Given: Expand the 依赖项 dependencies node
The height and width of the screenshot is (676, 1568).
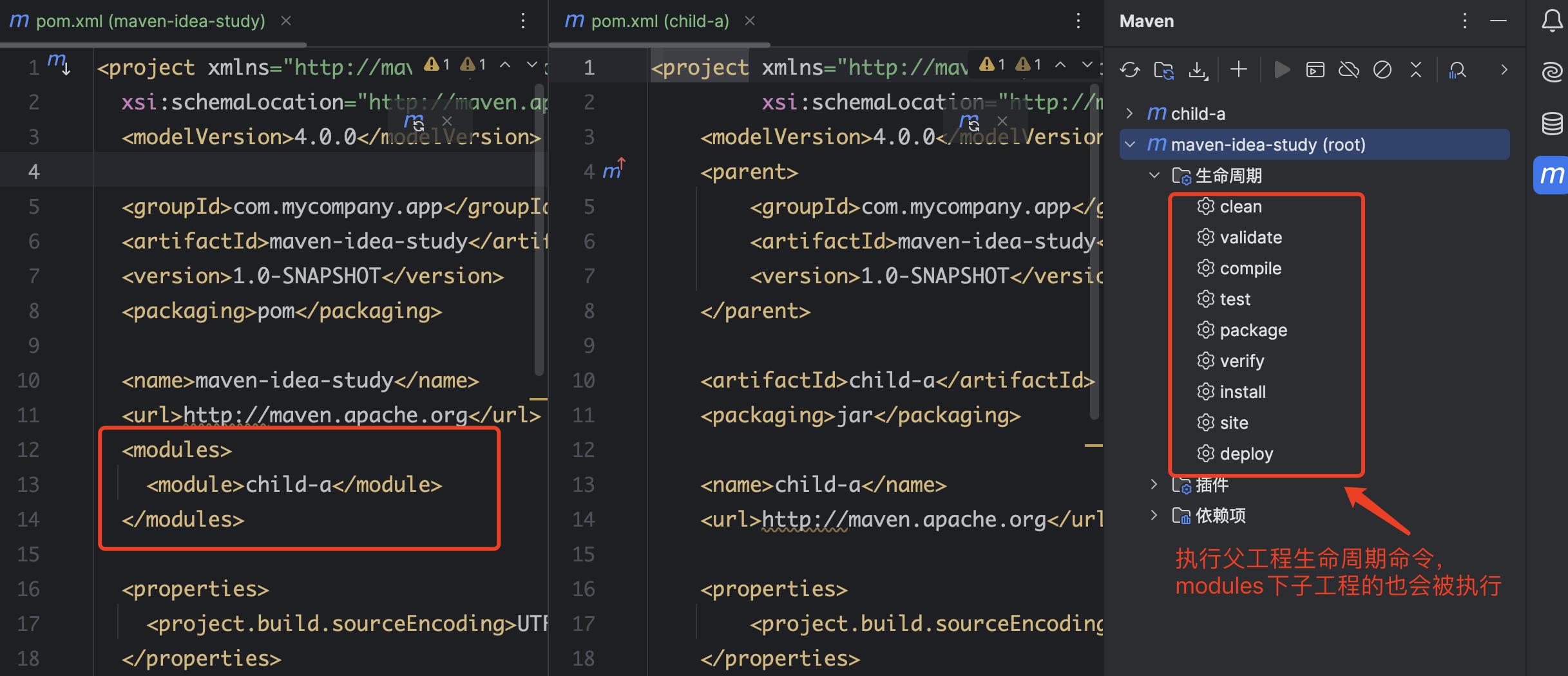Looking at the screenshot, I should [1154, 516].
